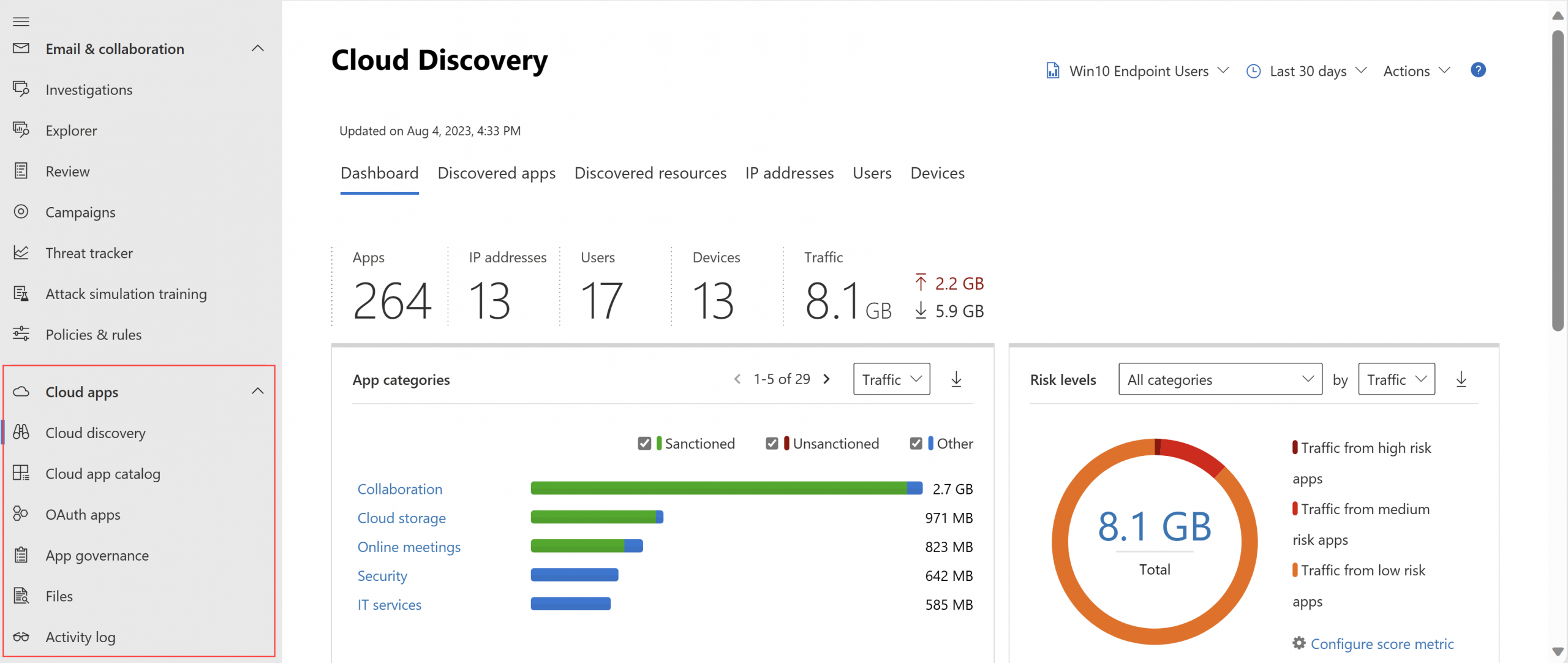Click the Configure score metric link

[1382, 643]
